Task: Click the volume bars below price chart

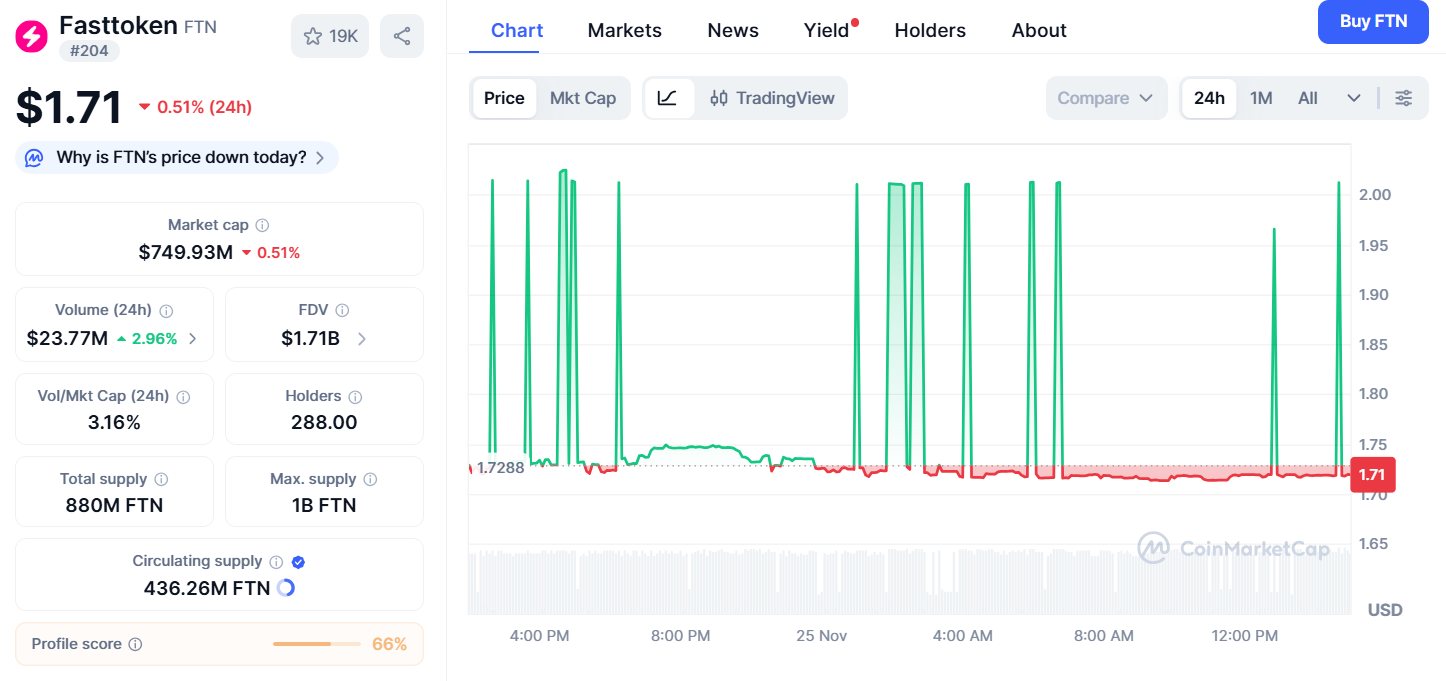Action: click(x=900, y=580)
